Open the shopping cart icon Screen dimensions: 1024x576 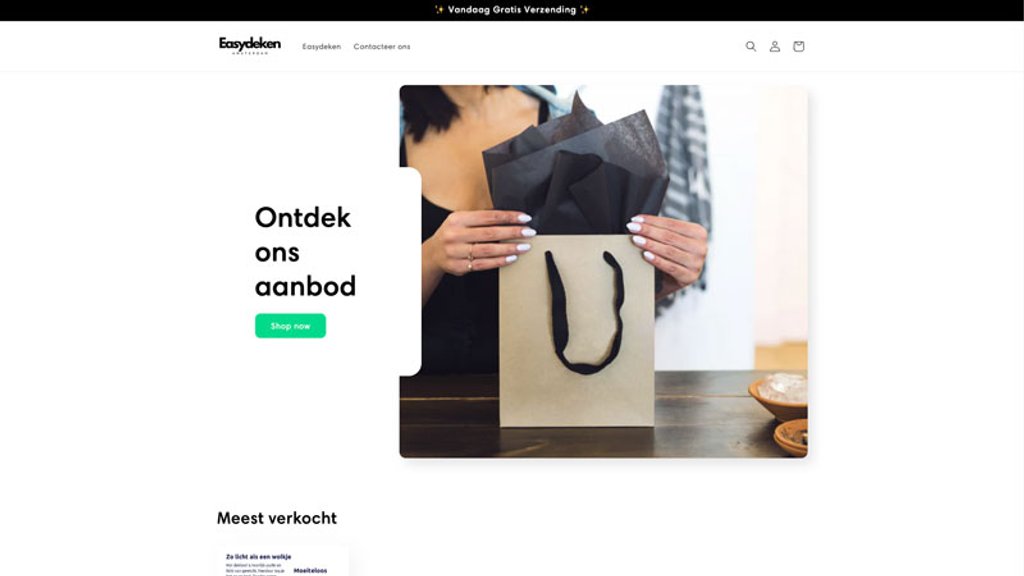click(x=798, y=46)
